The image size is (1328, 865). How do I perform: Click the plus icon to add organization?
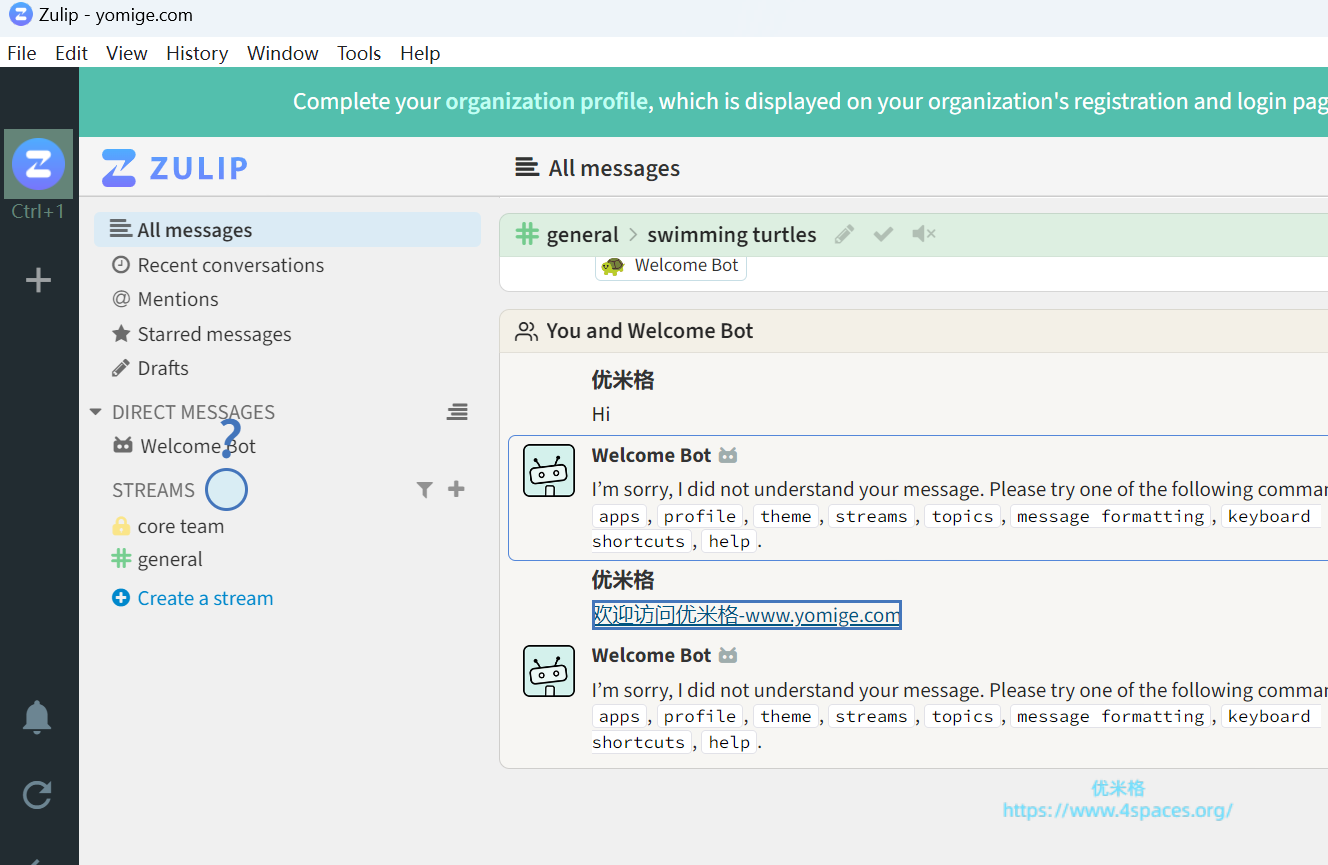pyautogui.click(x=38, y=281)
